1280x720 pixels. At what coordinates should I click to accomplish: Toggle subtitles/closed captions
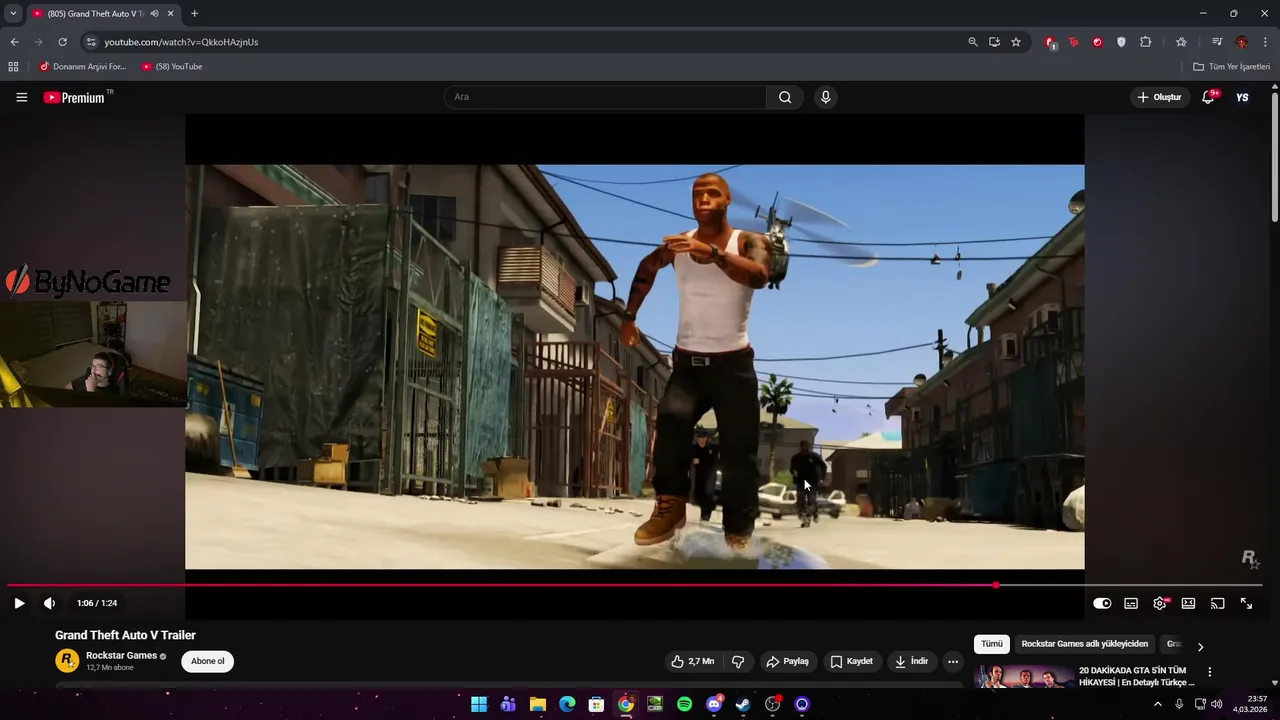(1131, 603)
